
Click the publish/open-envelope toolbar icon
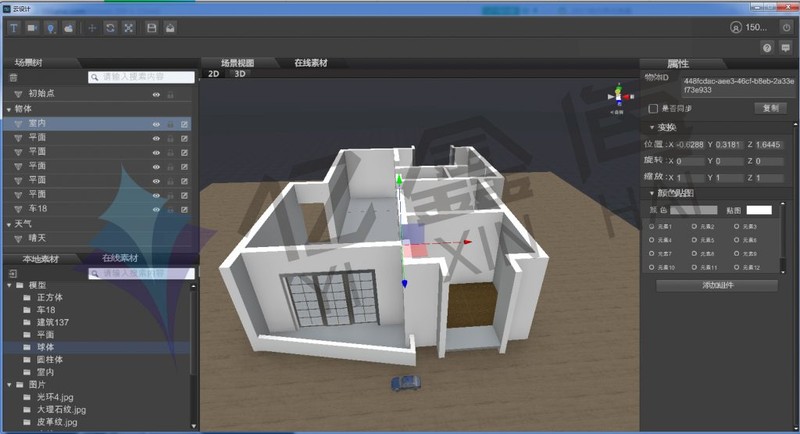tap(170, 28)
